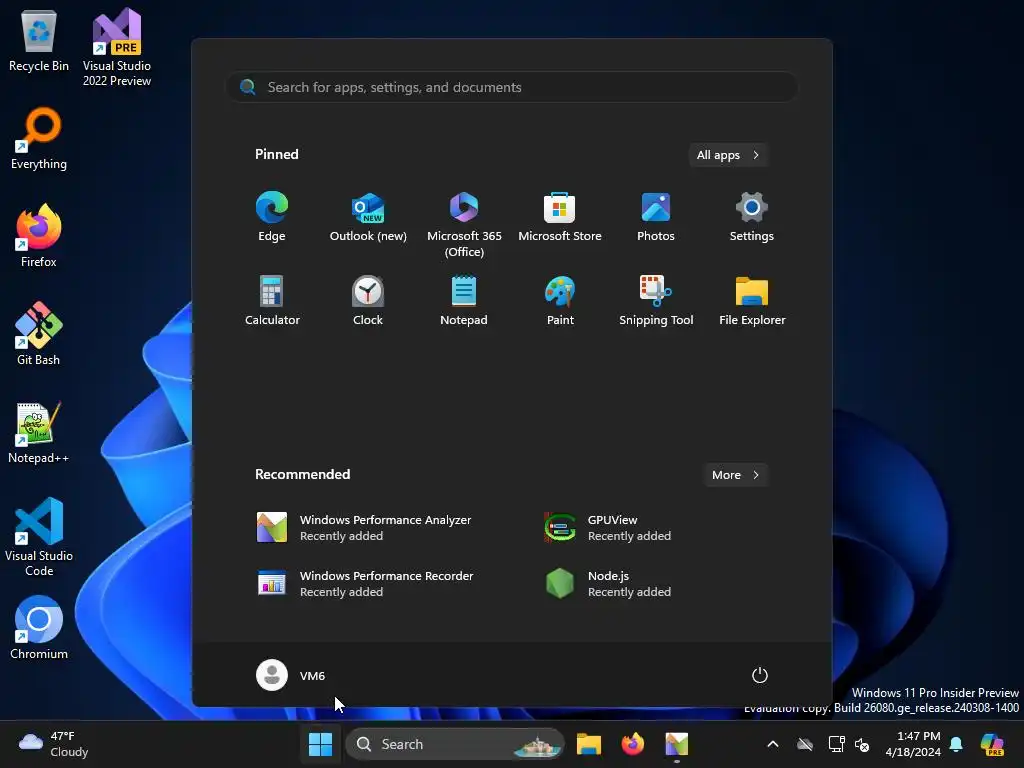Open the VM6 user account menu
This screenshot has width=1024, height=768.
click(291, 675)
